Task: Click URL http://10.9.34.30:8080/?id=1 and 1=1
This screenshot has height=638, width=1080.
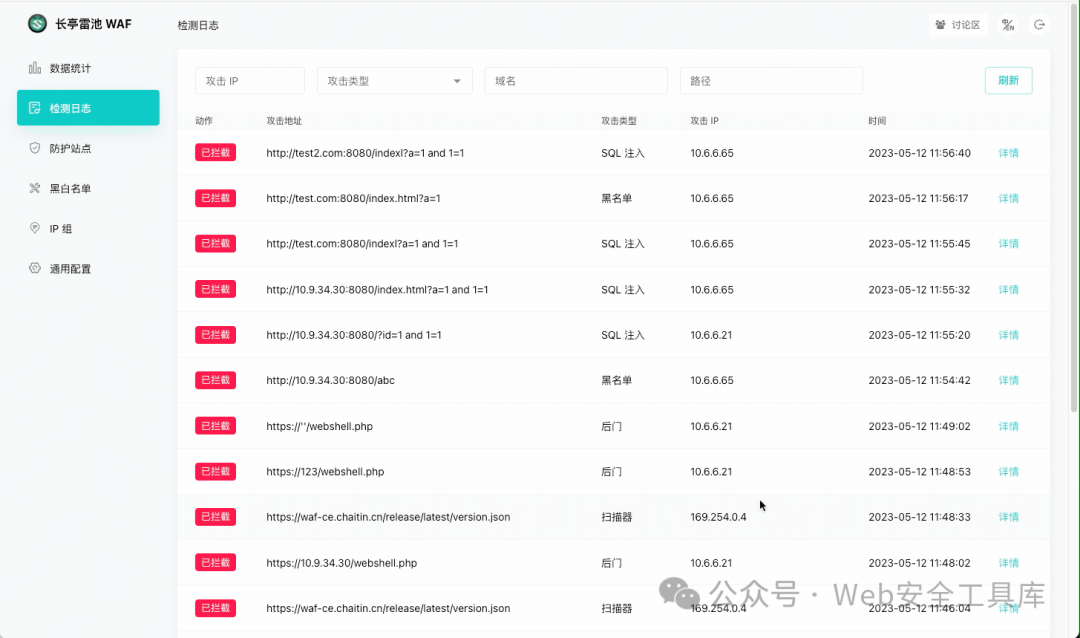Action: 354,335
